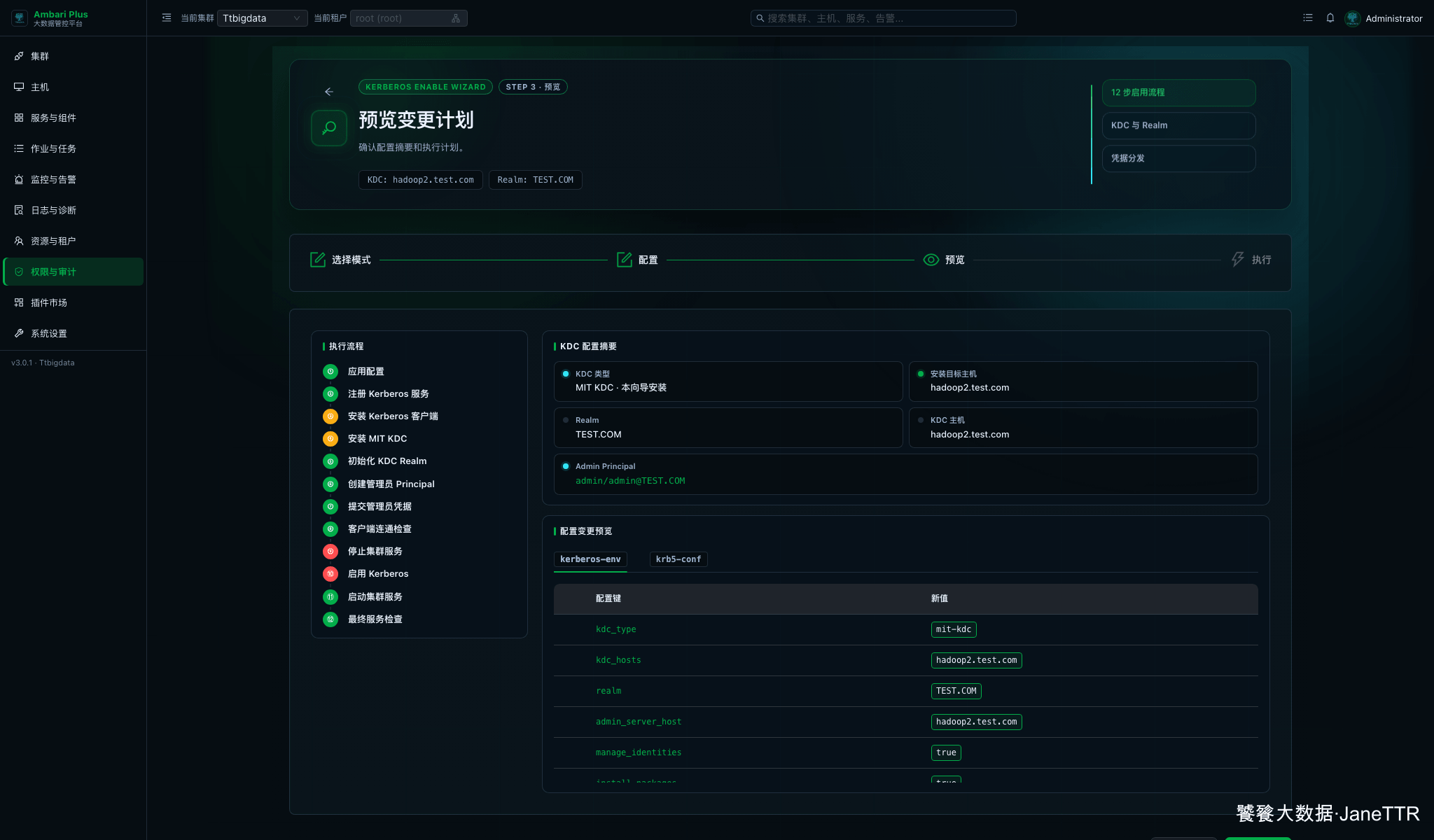Click the tenant tree hierarchy icon
This screenshot has width=1434, height=840.
456,18
